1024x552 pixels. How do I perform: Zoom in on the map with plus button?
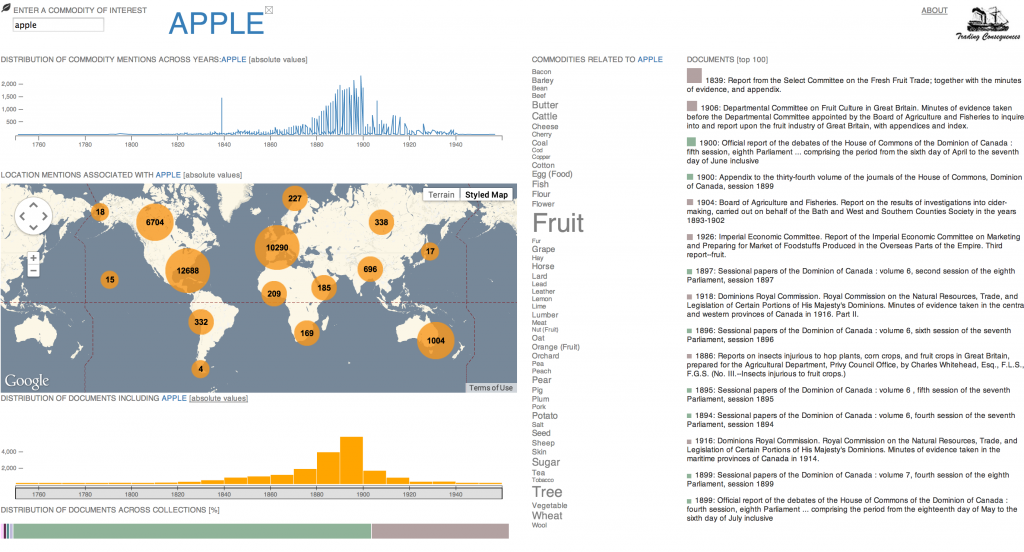coord(33,258)
